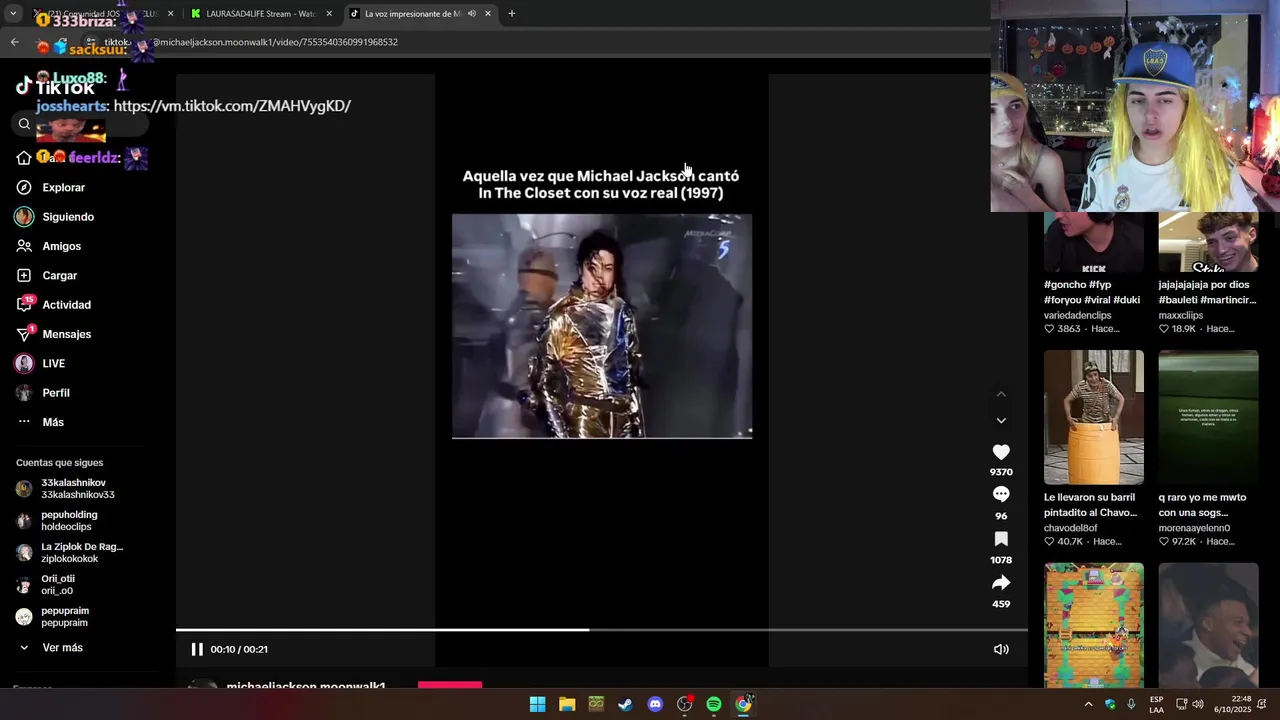Open the chavodel8of channel link

click(1071, 528)
